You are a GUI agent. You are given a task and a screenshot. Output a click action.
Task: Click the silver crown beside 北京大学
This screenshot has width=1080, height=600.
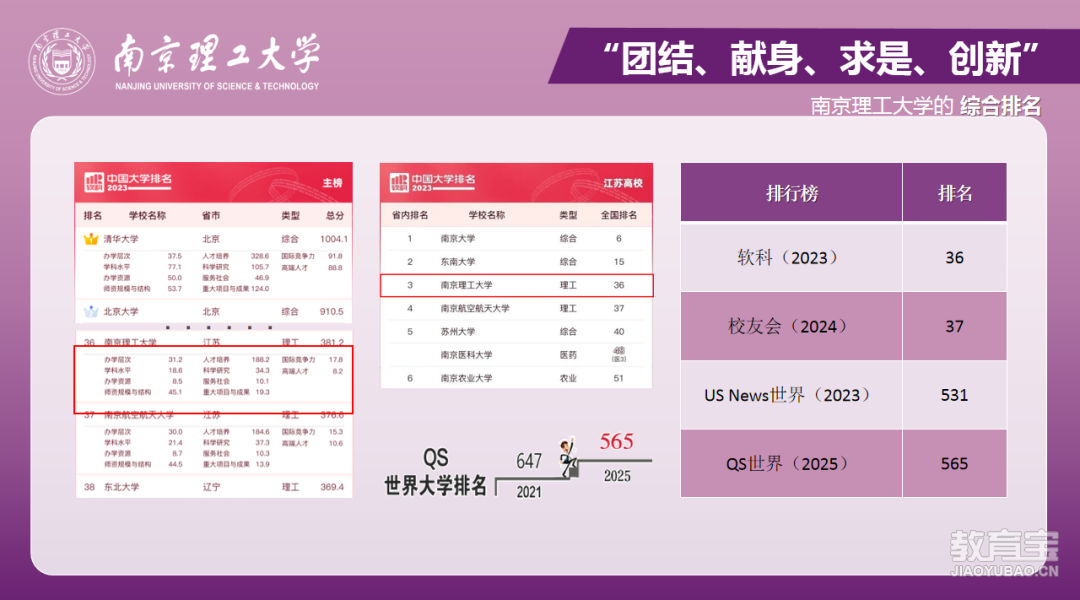click(x=91, y=311)
